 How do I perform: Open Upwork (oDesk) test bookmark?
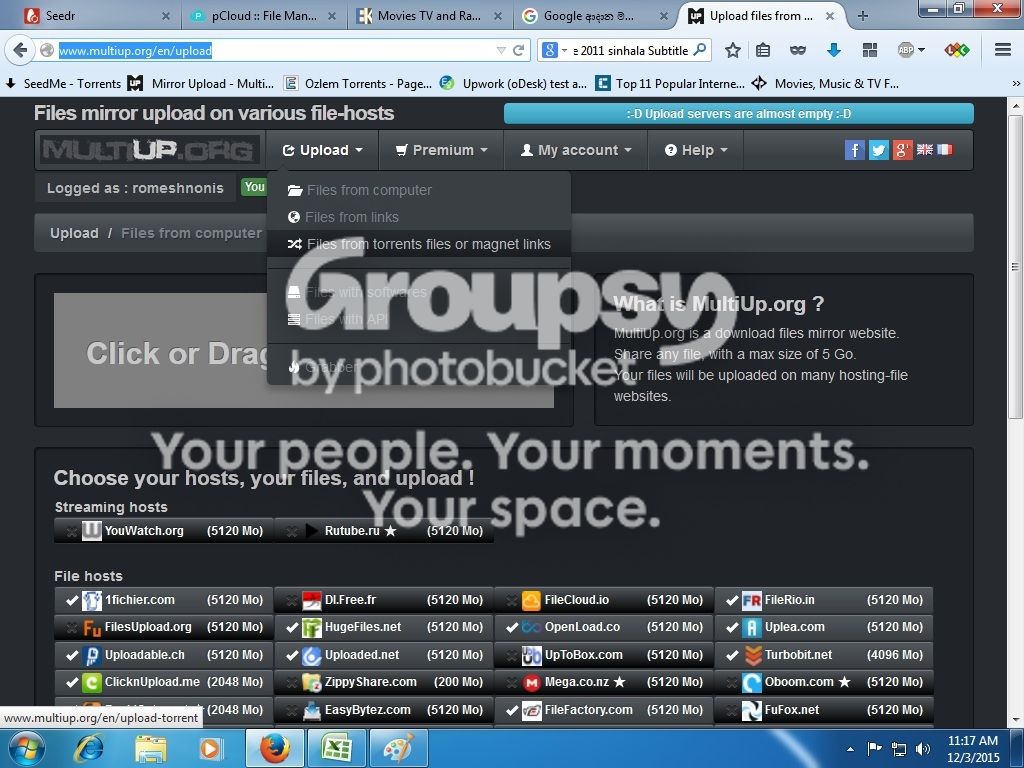pyautogui.click(x=513, y=84)
